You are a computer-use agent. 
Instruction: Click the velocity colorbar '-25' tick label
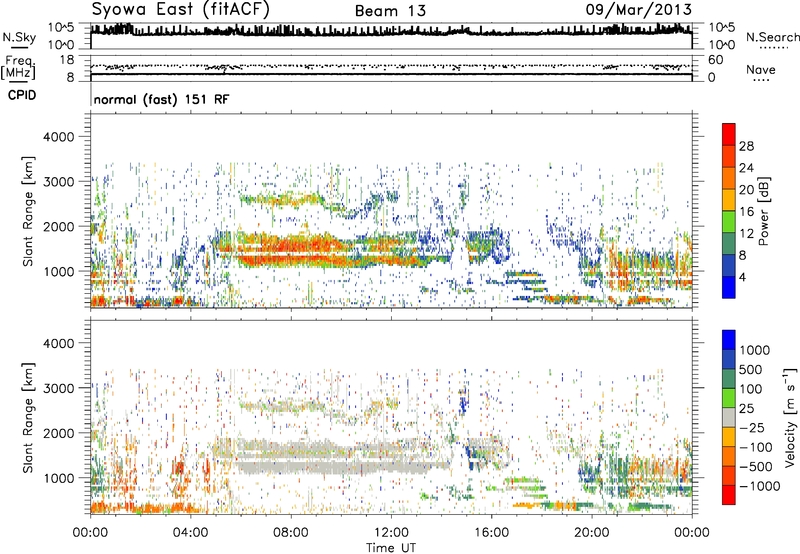752,427
